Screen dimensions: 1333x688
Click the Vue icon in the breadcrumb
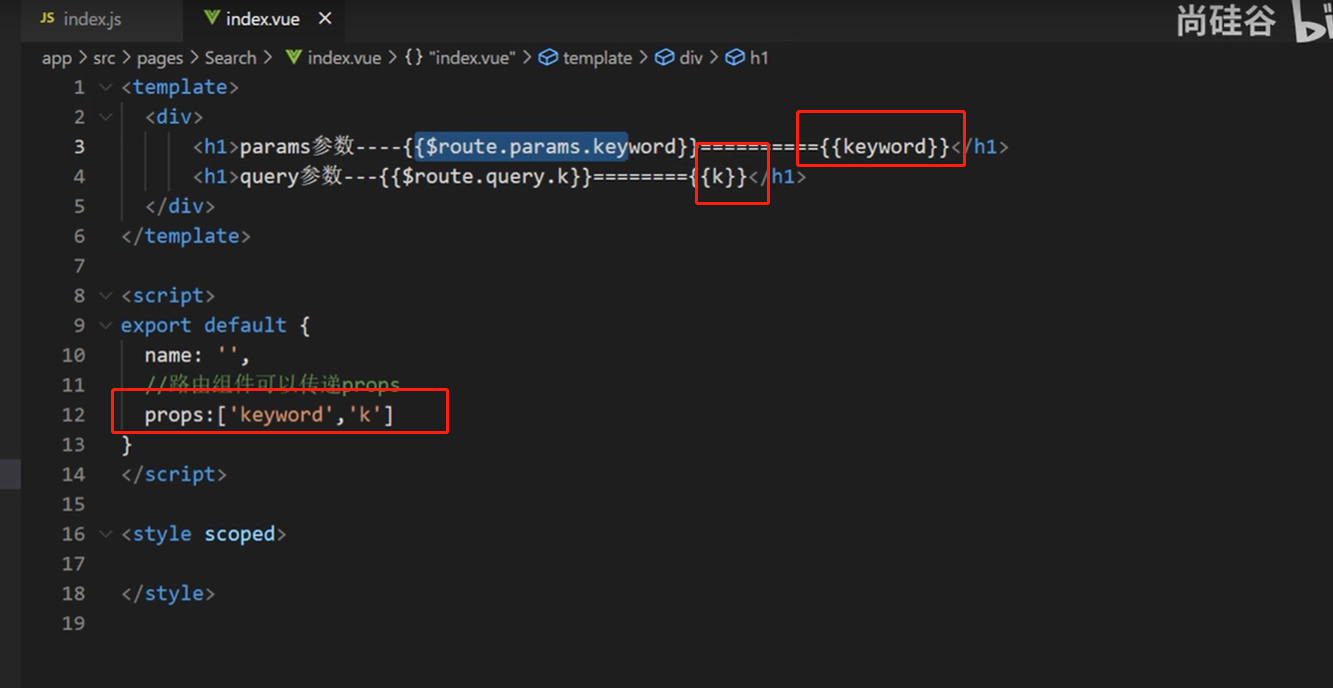293,58
